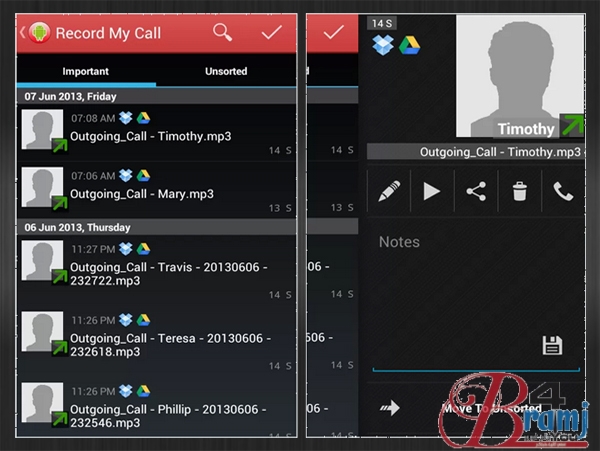Tap the large Google Drive icon in detail panel
Image resolution: width=600 pixels, height=451 pixels.
point(409,45)
